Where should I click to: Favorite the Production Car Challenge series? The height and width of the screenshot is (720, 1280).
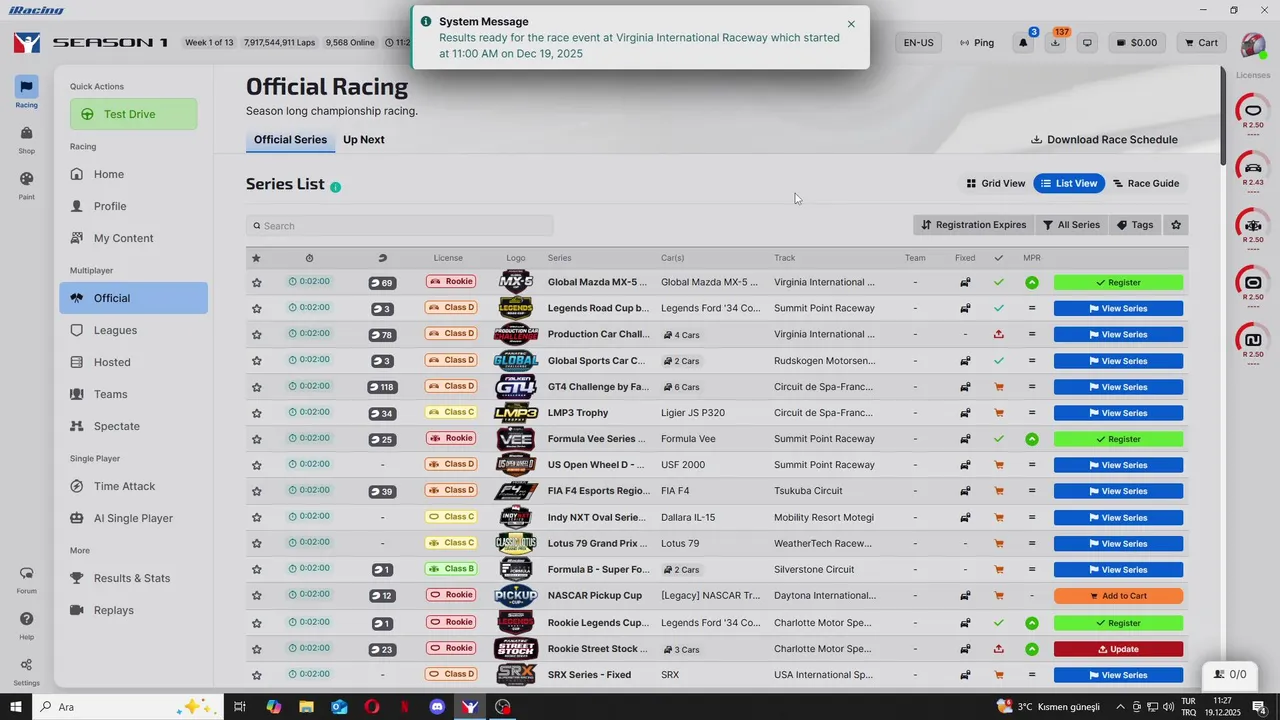tap(256, 335)
